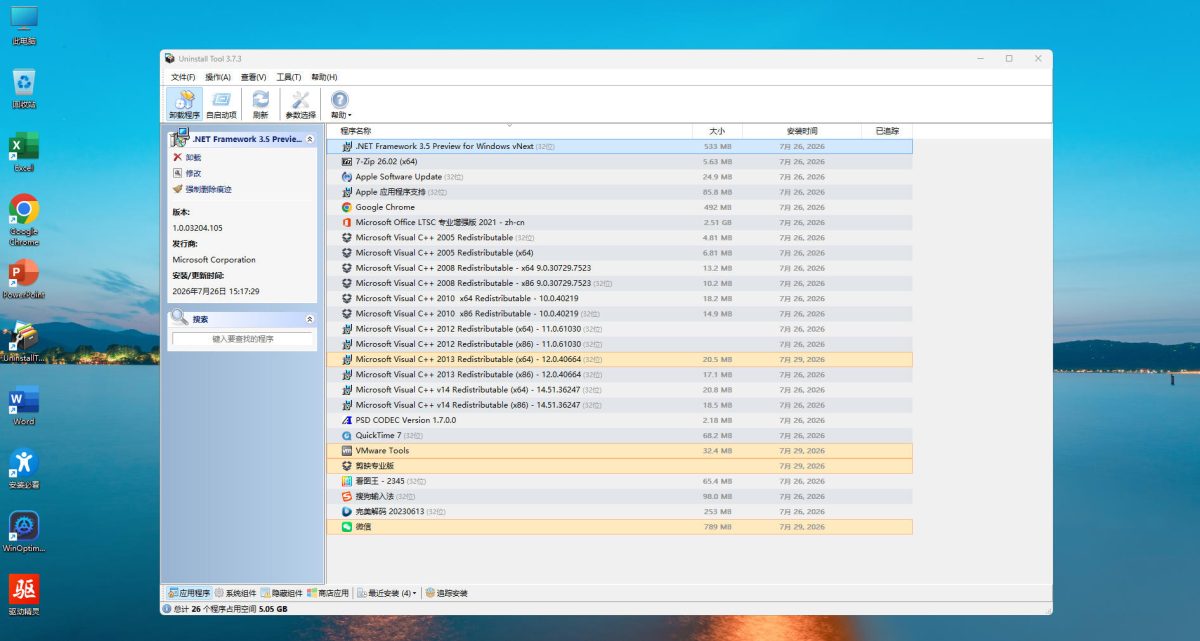Image resolution: width=1200 pixels, height=641 pixels.
Task: Open the 帮助(H) menu
Action: click(x=324, y=77)
